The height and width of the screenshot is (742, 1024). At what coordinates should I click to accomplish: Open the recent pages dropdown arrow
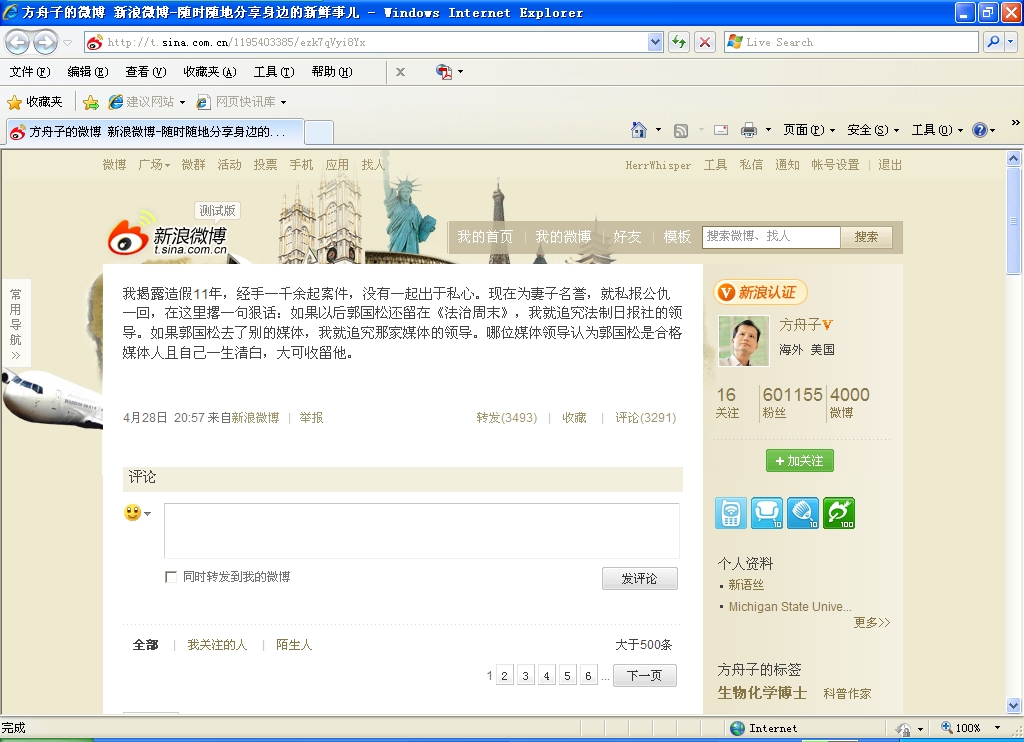pyautogui.click(x=67, y=43)
